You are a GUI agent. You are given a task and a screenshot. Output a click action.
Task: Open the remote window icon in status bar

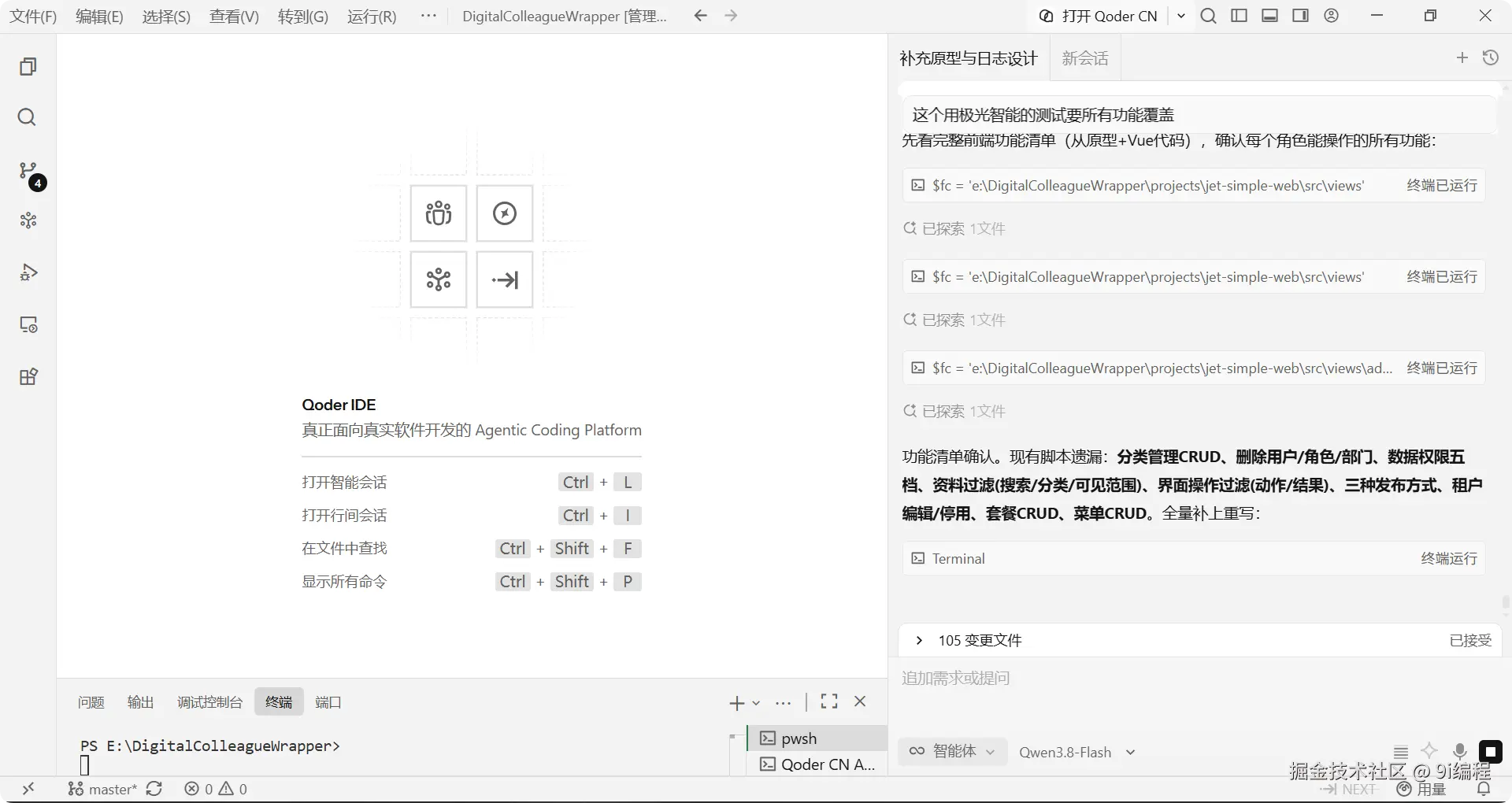point(28,789)
